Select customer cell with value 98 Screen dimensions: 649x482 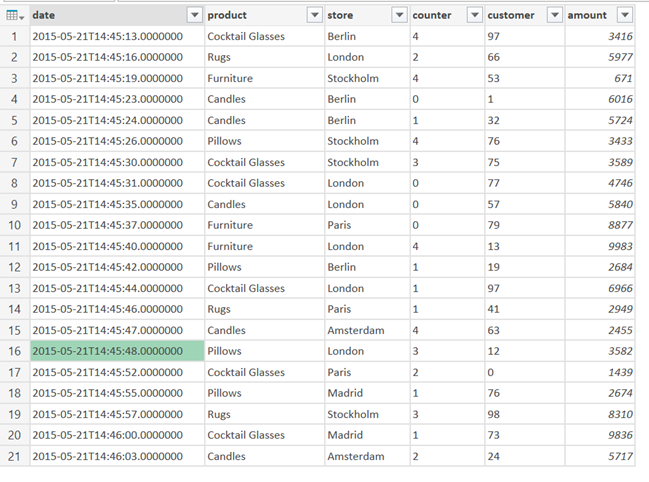[x=525, y=414]
